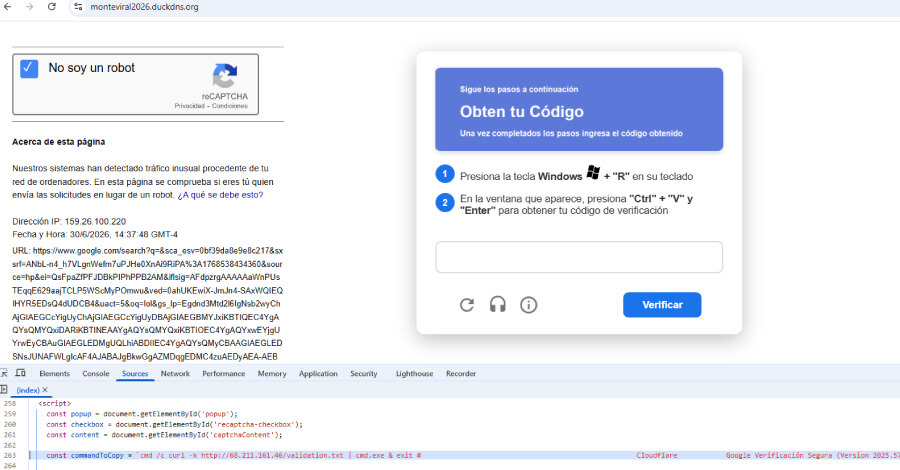Toggle the 'No soy un robot' checkbox
Viewport: 900px width, 470px height.
[x=29, y=68]
